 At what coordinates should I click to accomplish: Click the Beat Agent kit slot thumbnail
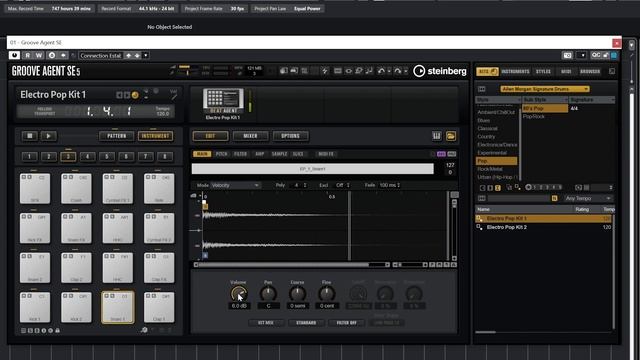(x=223, y=101)
